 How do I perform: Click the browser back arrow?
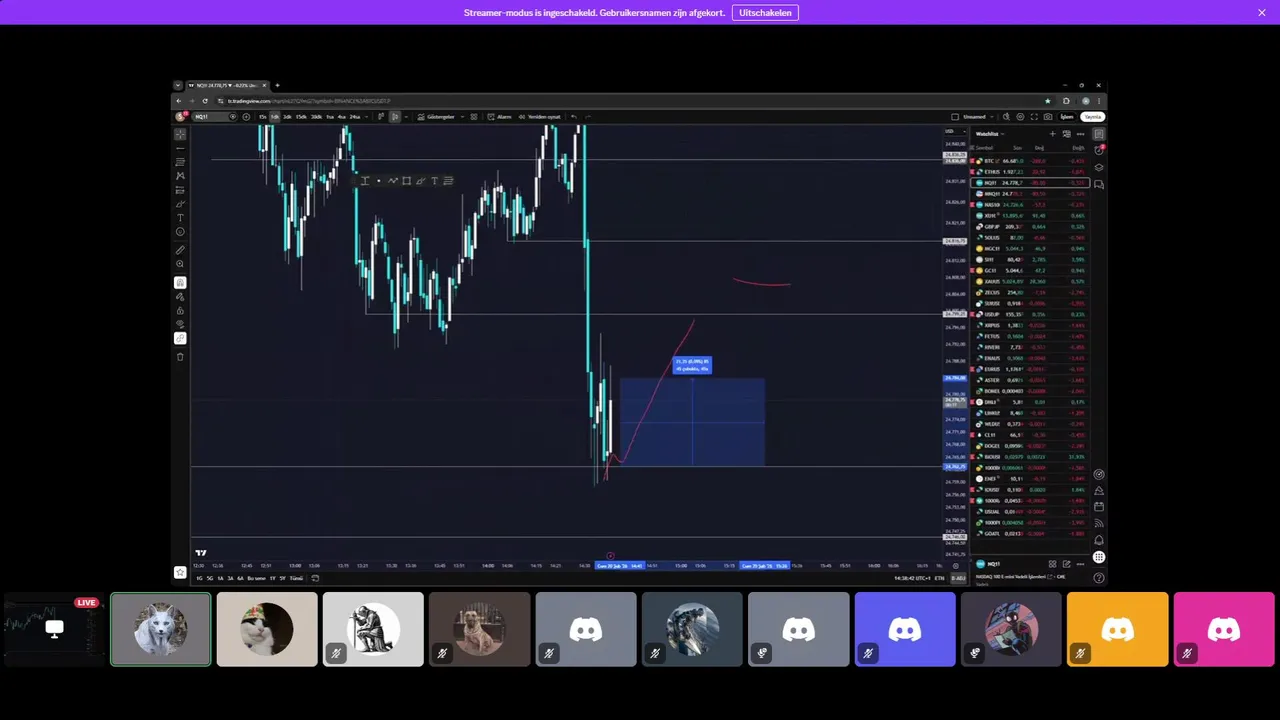(179, 101)
